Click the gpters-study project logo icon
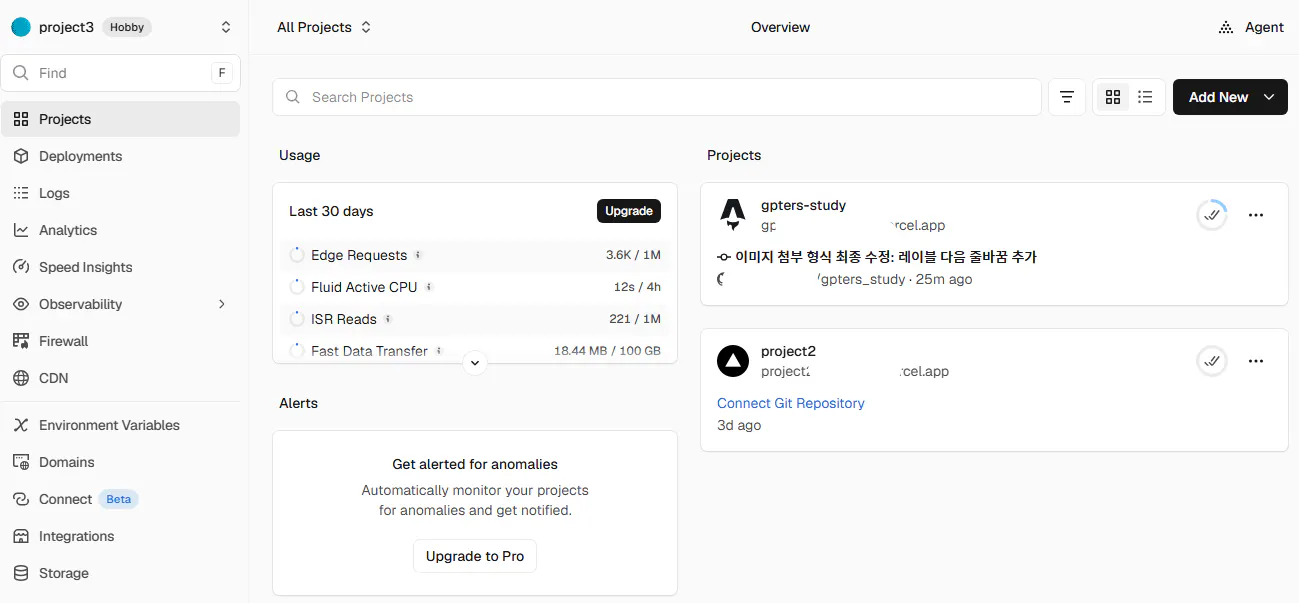Screen dimensions: 1299x603 point(733,215)
